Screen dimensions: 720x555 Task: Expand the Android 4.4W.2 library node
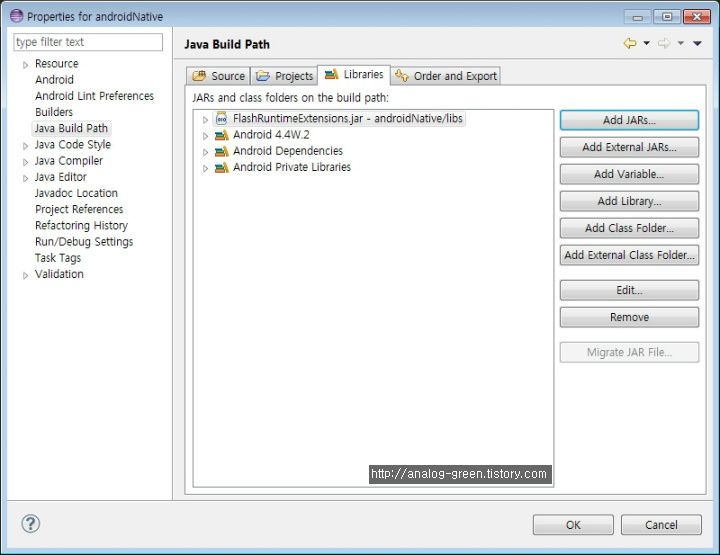[x=205, y=136]
